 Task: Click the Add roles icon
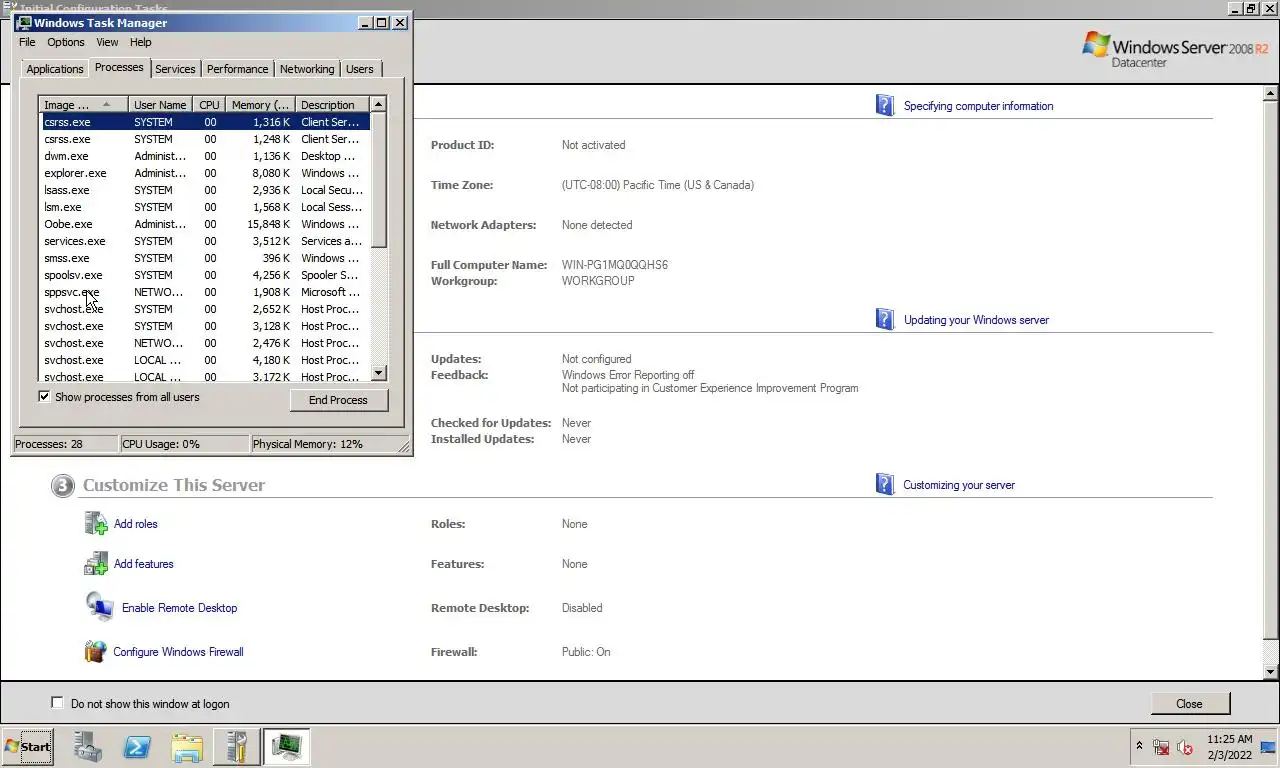coord(96,523)
